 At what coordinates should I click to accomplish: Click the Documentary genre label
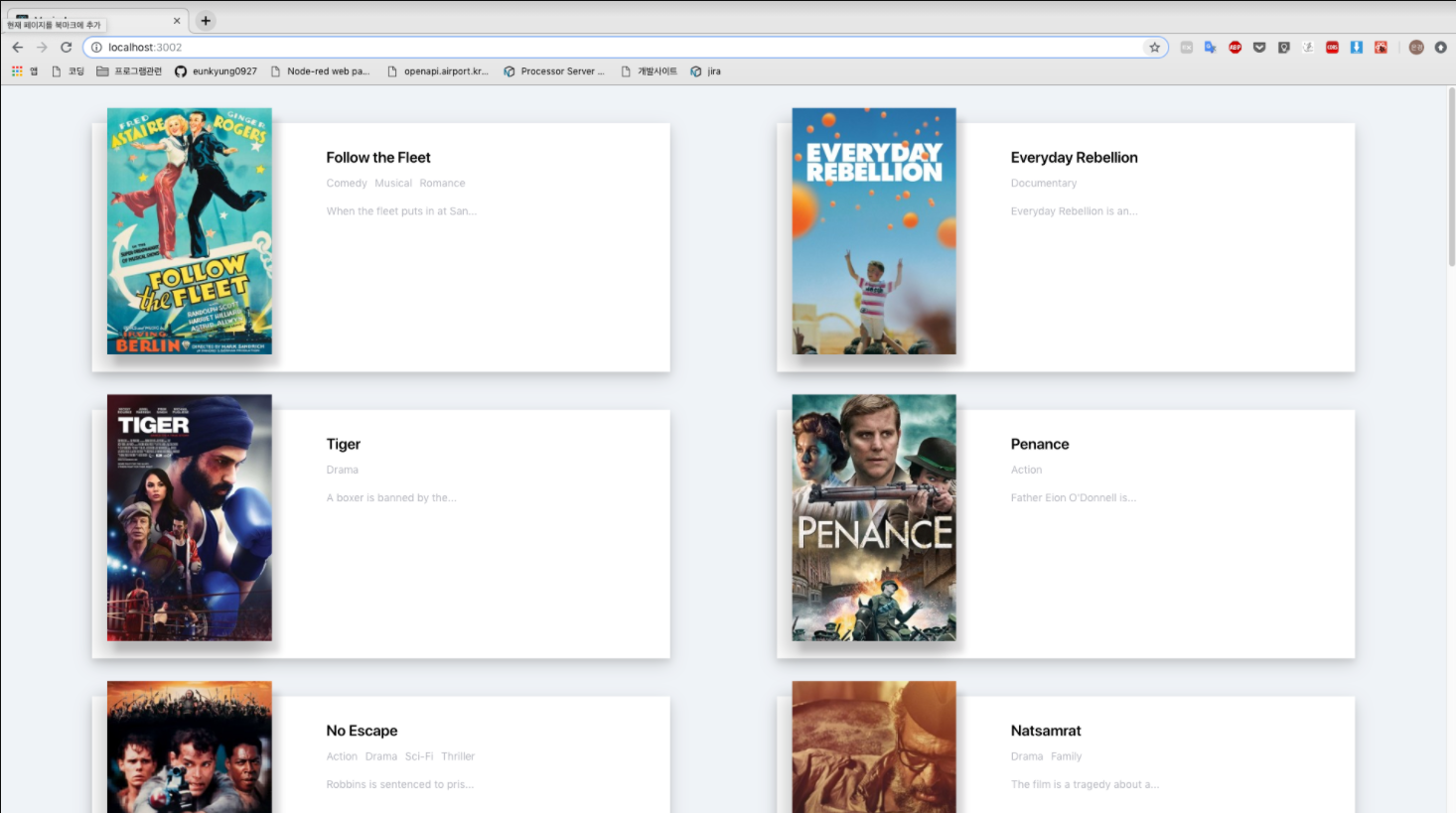tap(1044, 184)
